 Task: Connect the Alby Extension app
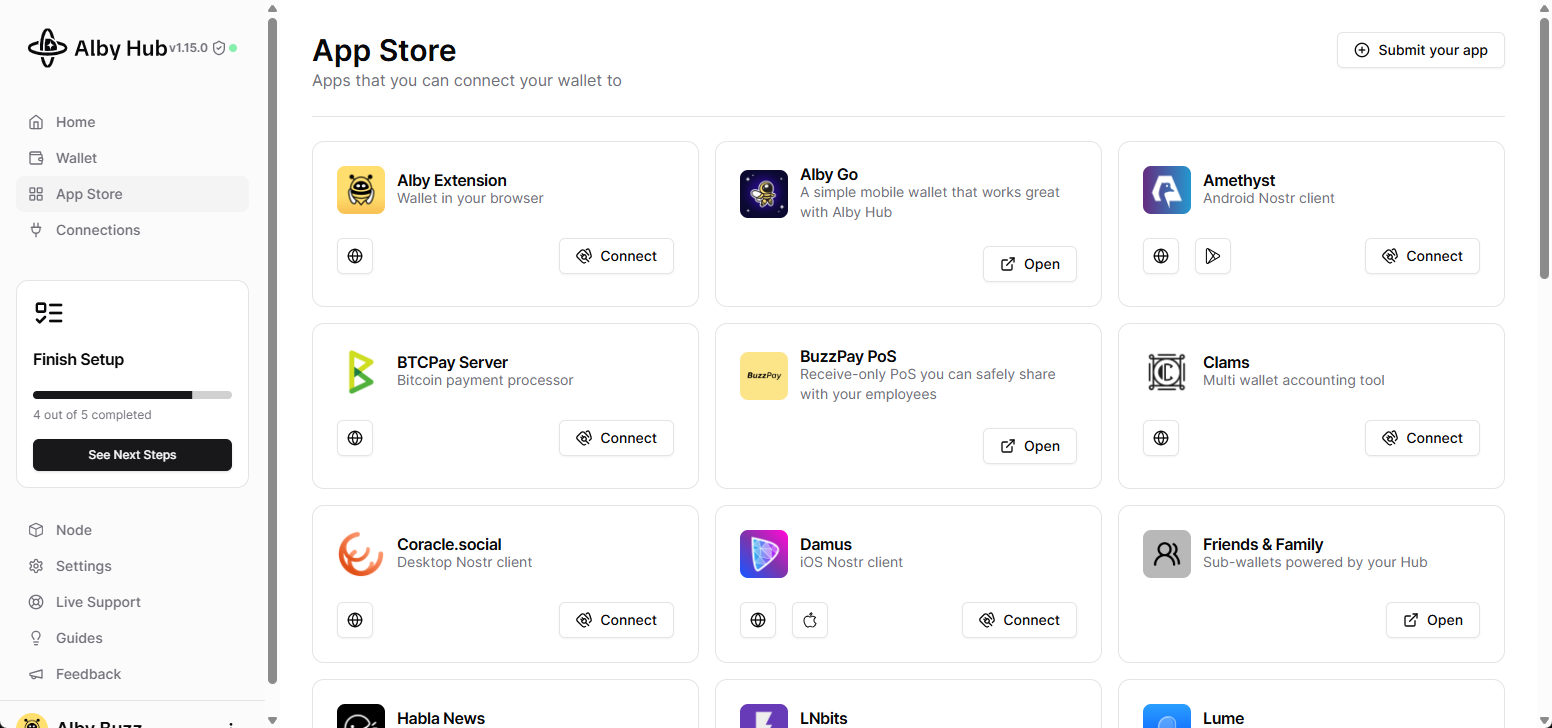(x=616, y=256)
